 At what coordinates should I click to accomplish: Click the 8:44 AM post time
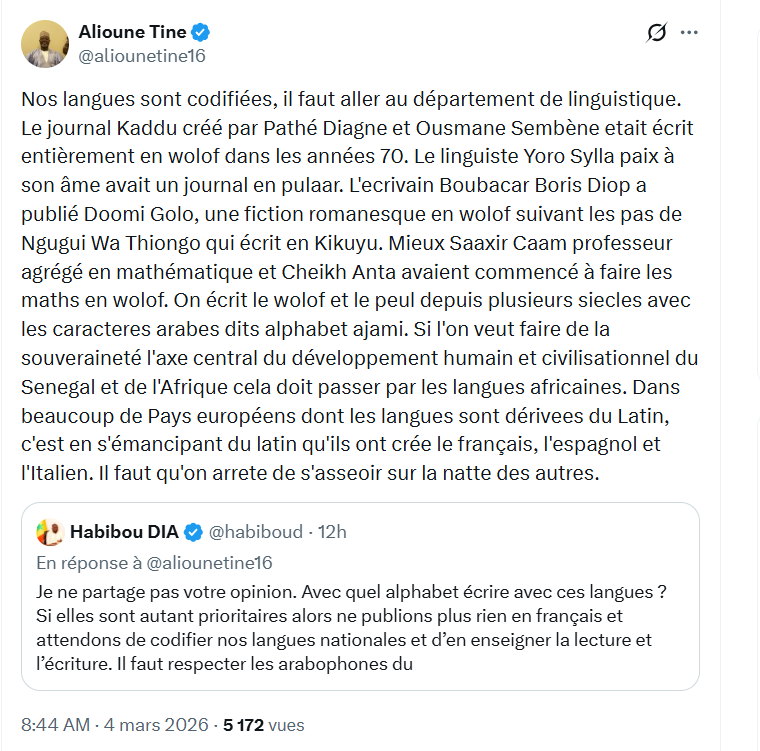point(55,725)
